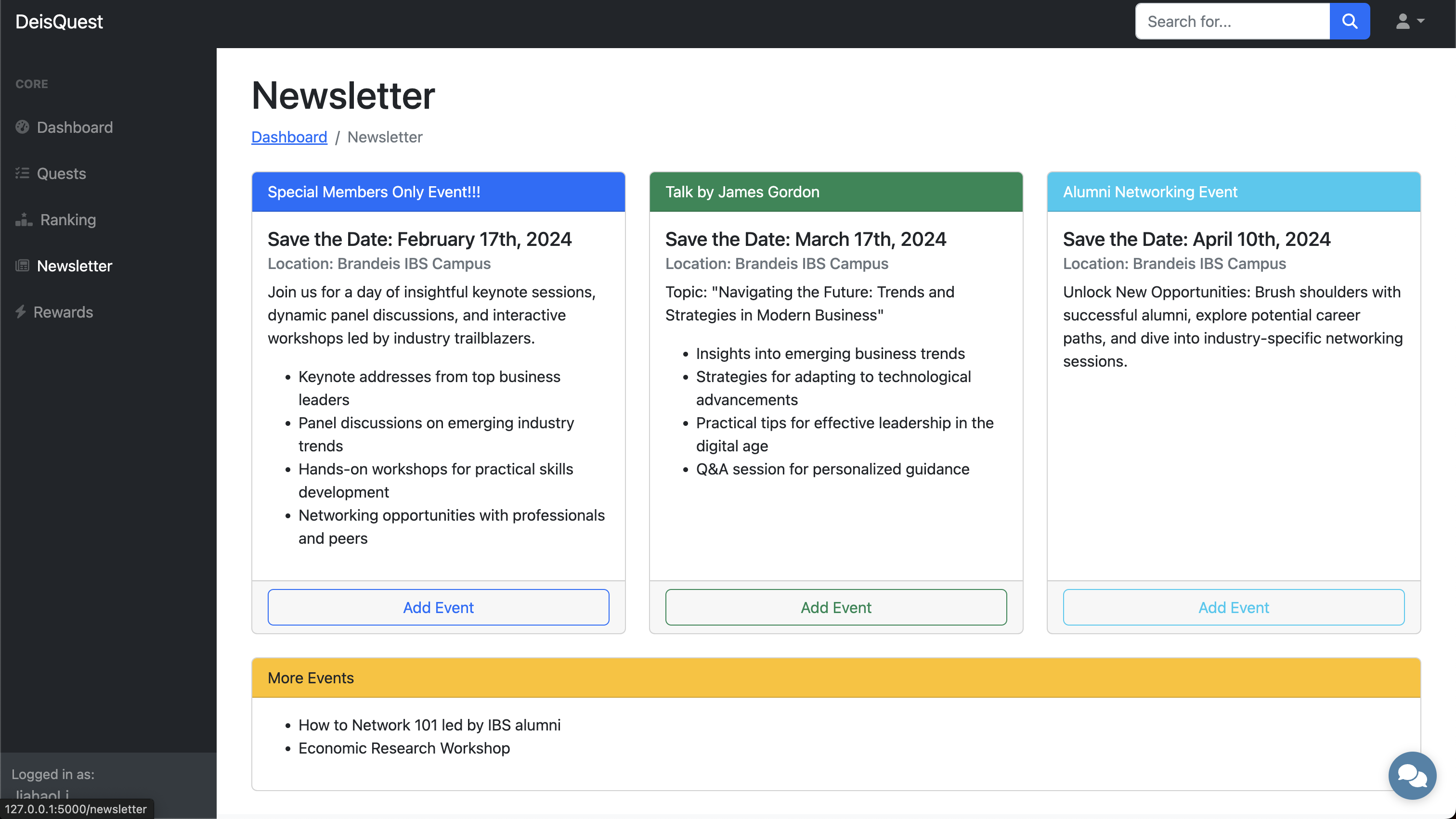Focus the Search for... input field

[x=1232, y=22]
